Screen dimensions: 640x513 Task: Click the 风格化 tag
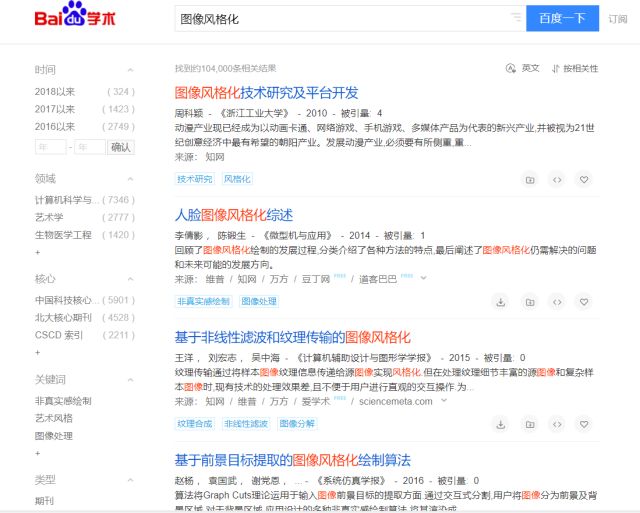237,179
